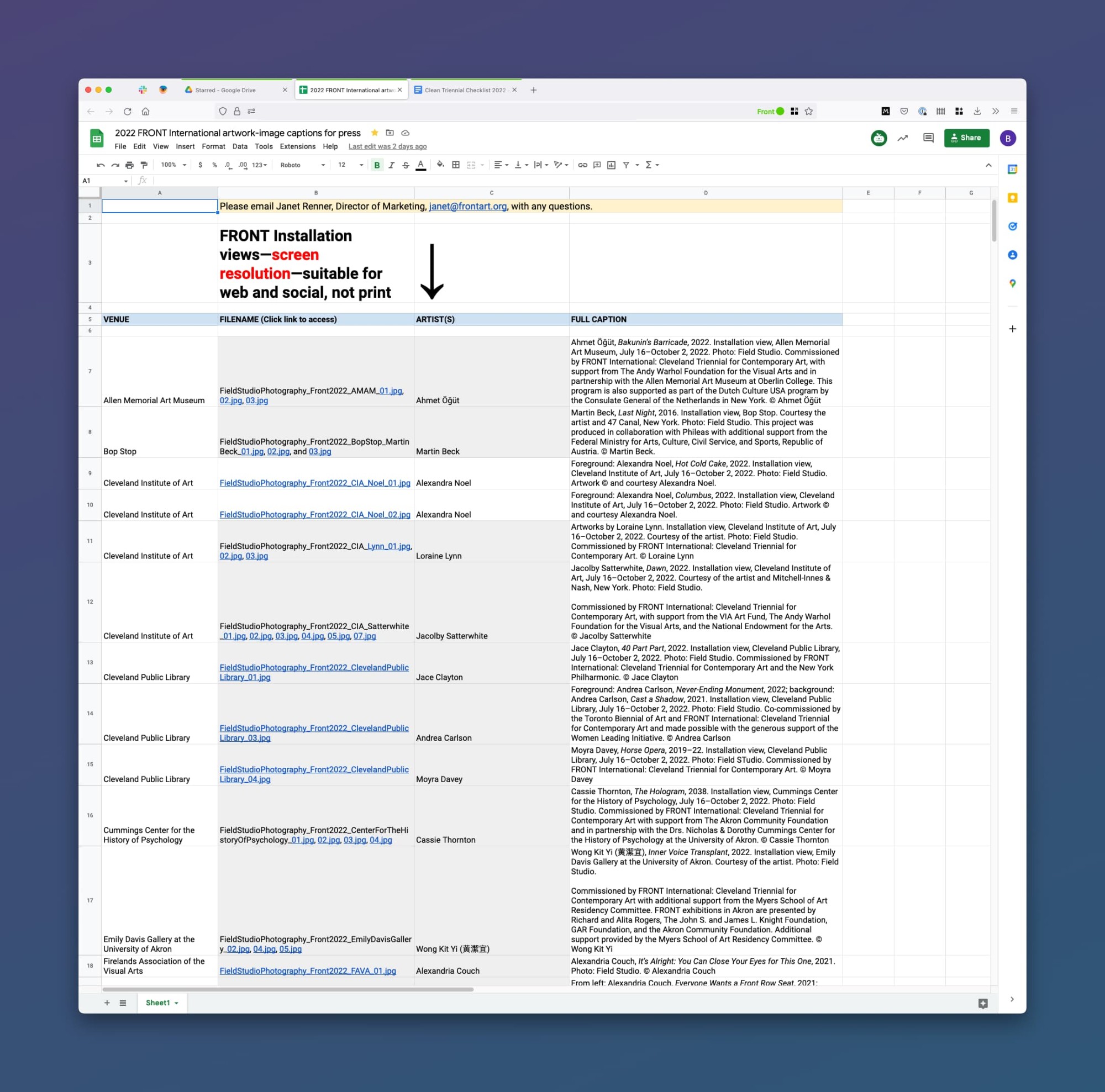The height and width of the screenshot is (1092, 1105).
Task: Open the Google Tasks side panel
Action: point(1012,226)
